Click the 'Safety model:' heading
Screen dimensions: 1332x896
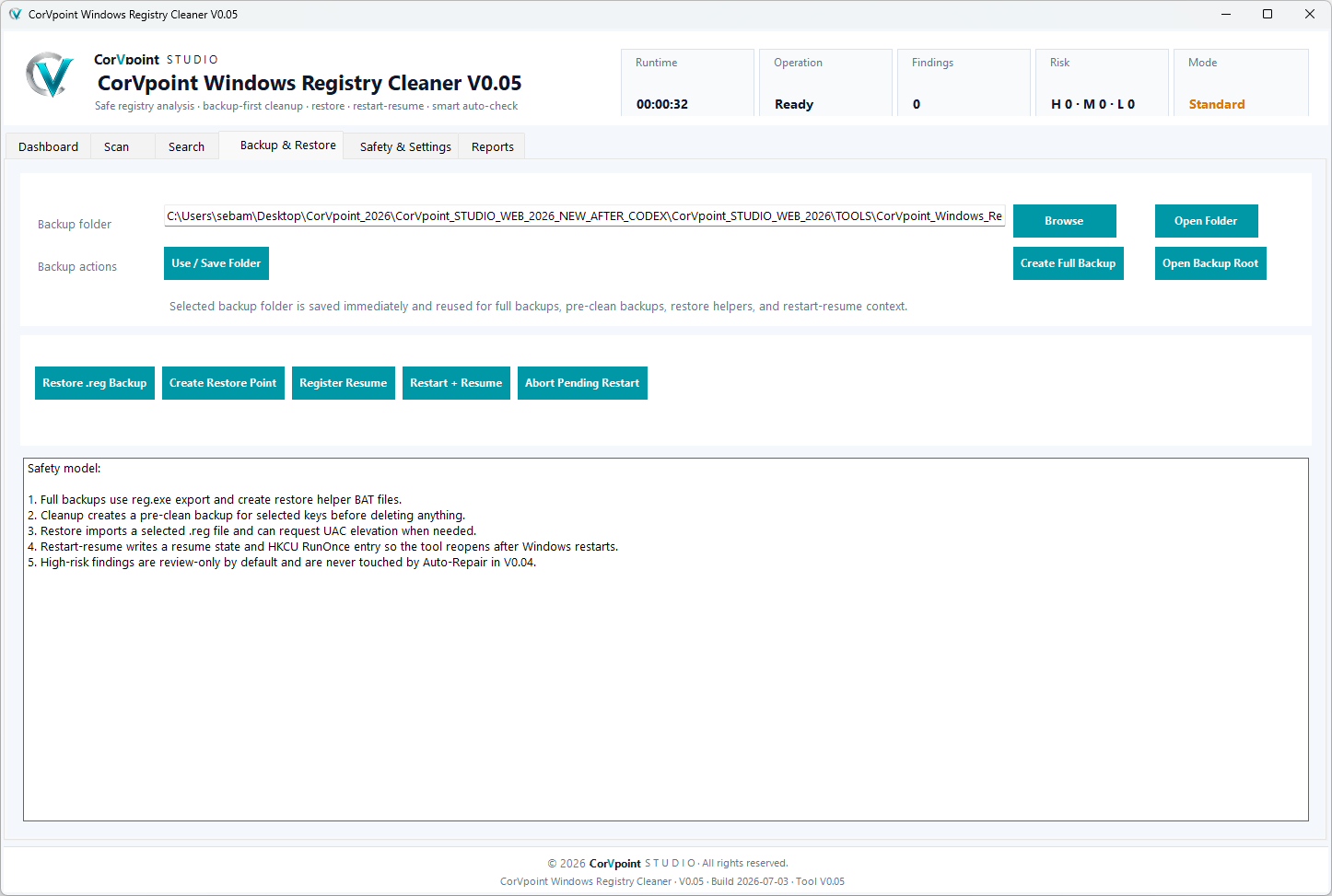(x=64, y=468)
